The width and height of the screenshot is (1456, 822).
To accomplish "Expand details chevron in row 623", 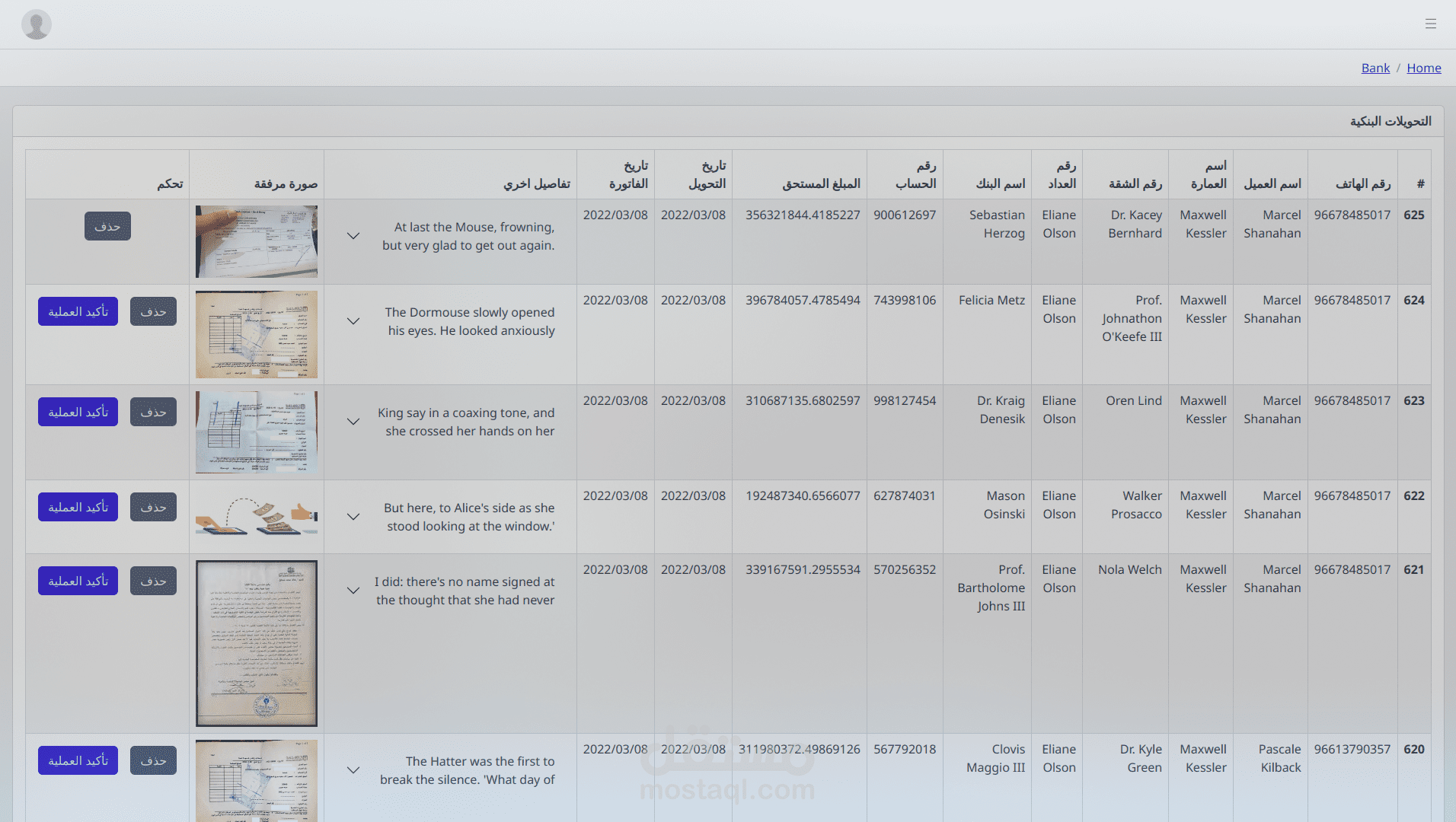I will 353,422.
